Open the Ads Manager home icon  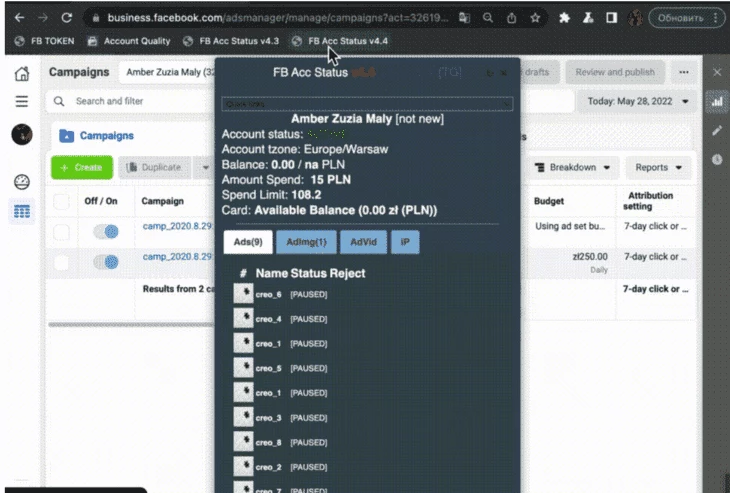(x=22, y=73)
